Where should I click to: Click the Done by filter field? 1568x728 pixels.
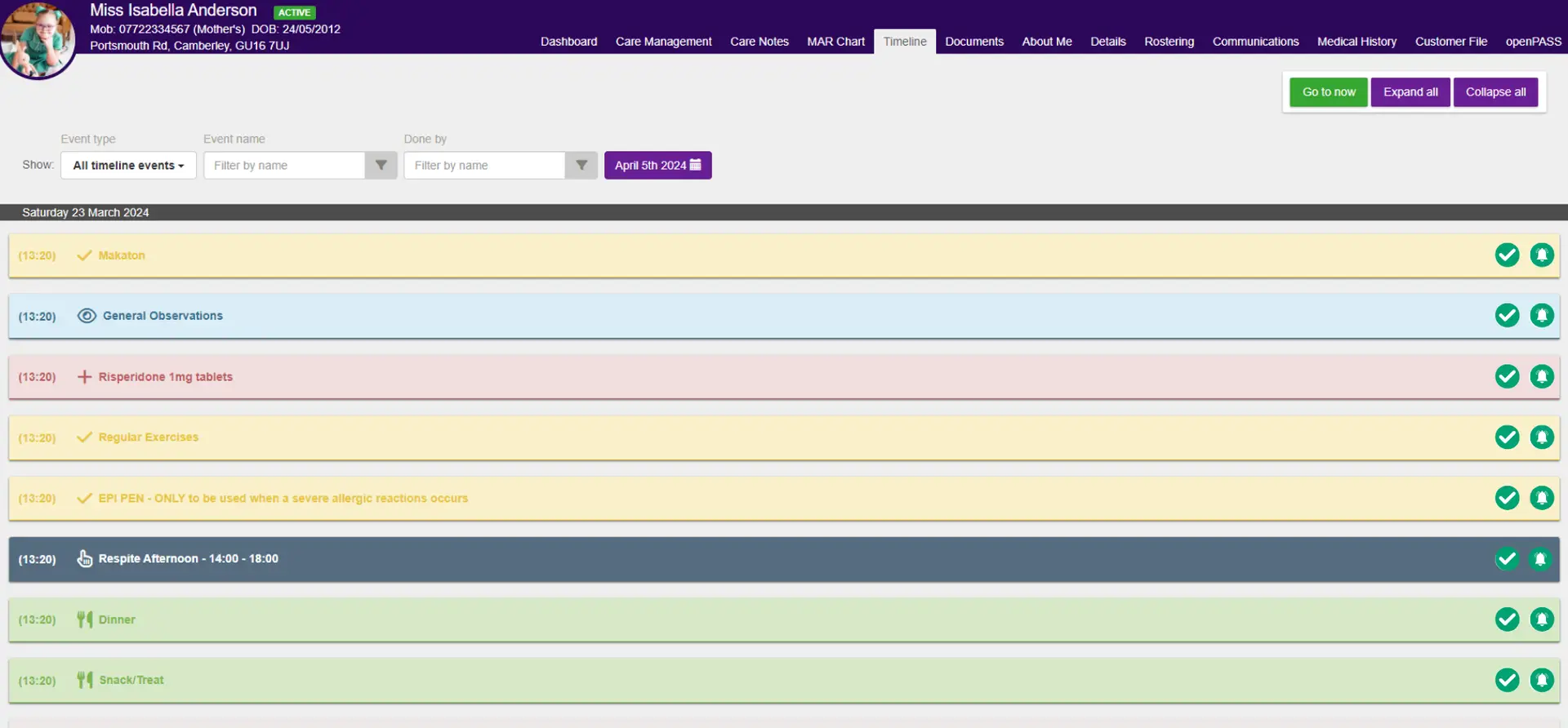(x=485, y=165)
